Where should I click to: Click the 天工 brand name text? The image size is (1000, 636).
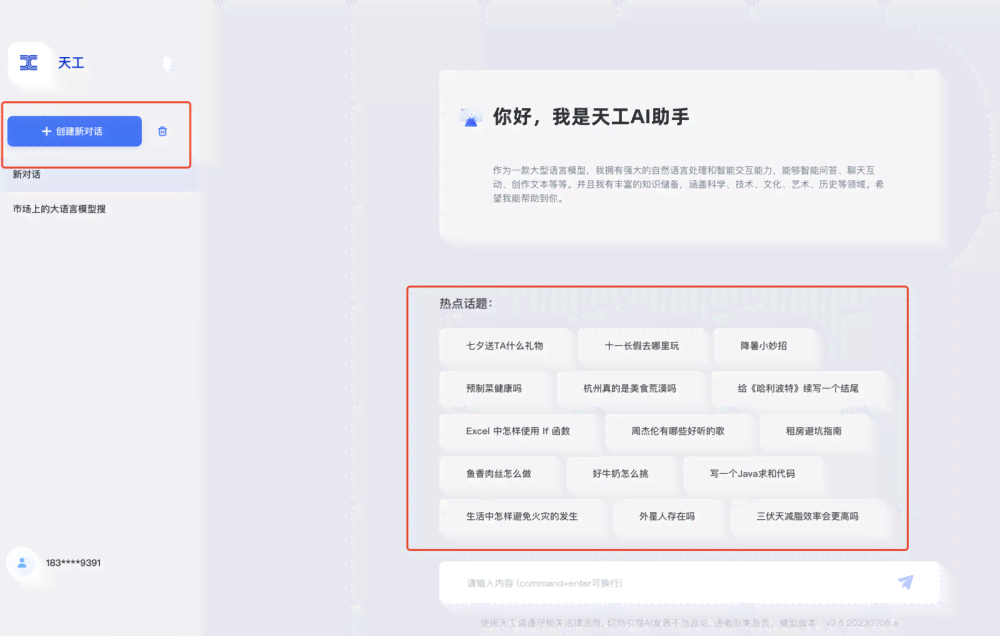pyautogui.click(x=71, y=63)
